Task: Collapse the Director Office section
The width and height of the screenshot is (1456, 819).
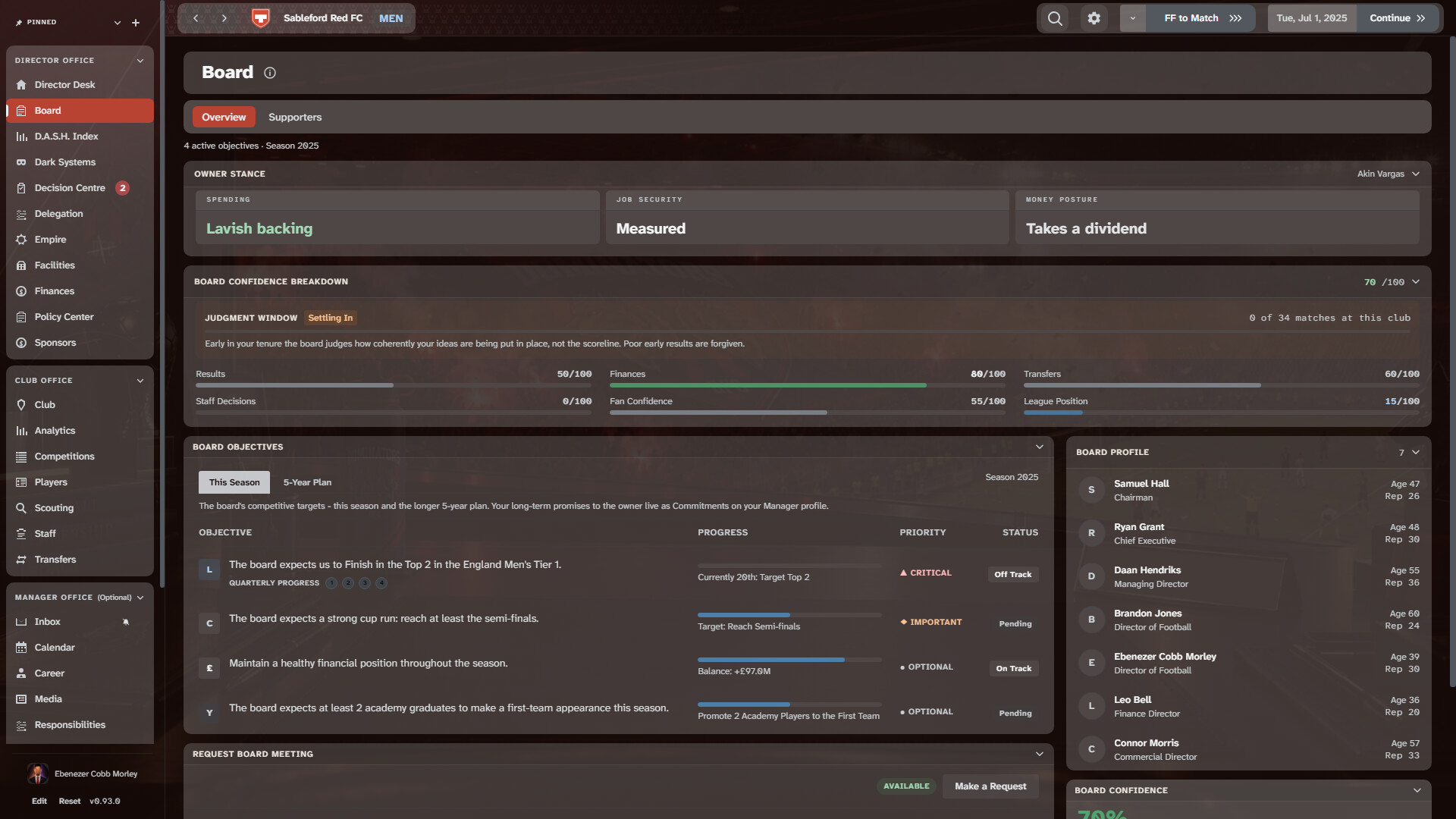Action: tap(140, 61)
